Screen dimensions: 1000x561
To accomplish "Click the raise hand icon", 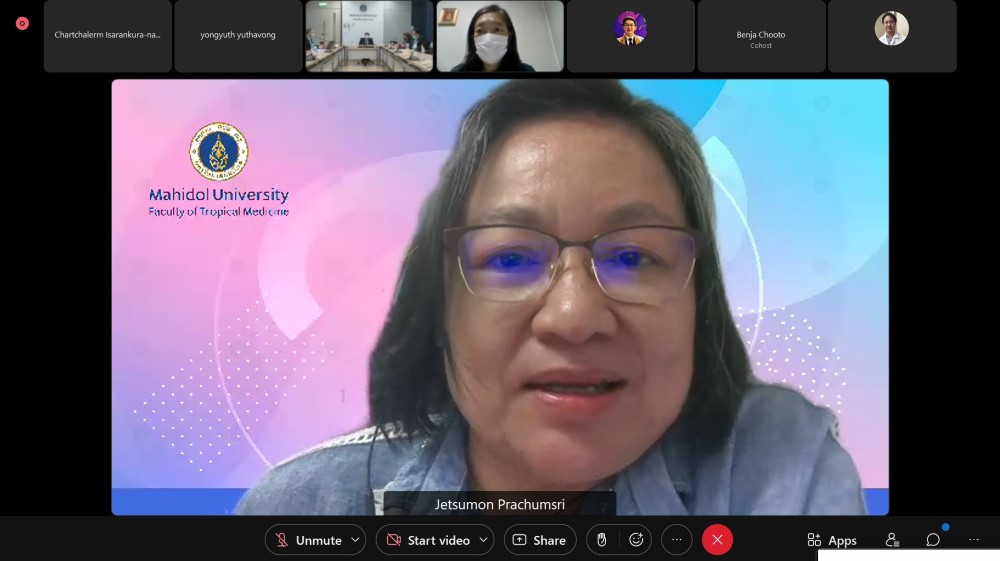I will point(601,540).
